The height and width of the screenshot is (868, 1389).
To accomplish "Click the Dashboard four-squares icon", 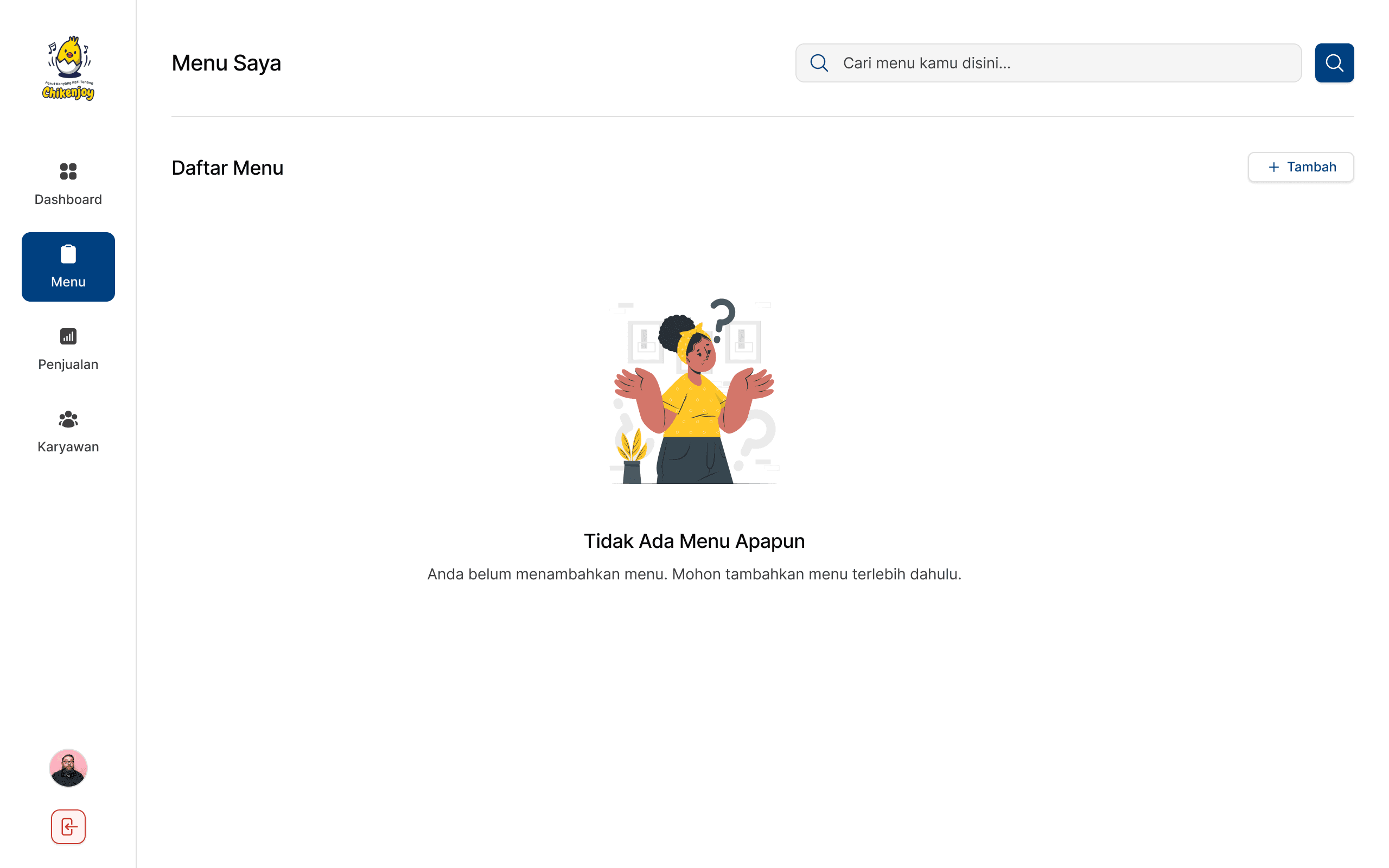I will coord(68,171).
